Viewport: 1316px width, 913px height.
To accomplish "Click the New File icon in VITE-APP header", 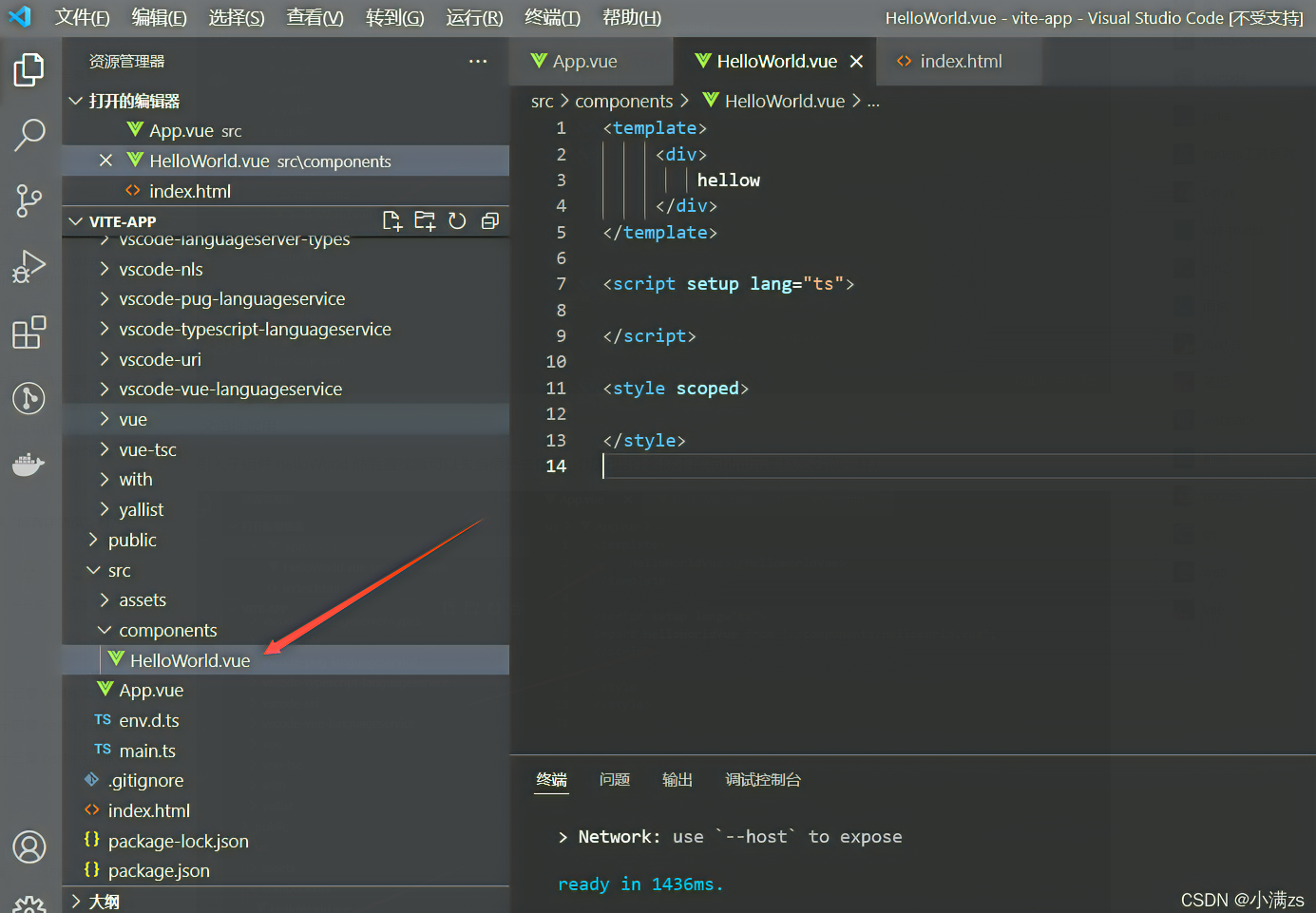I will tap(391, 221).
